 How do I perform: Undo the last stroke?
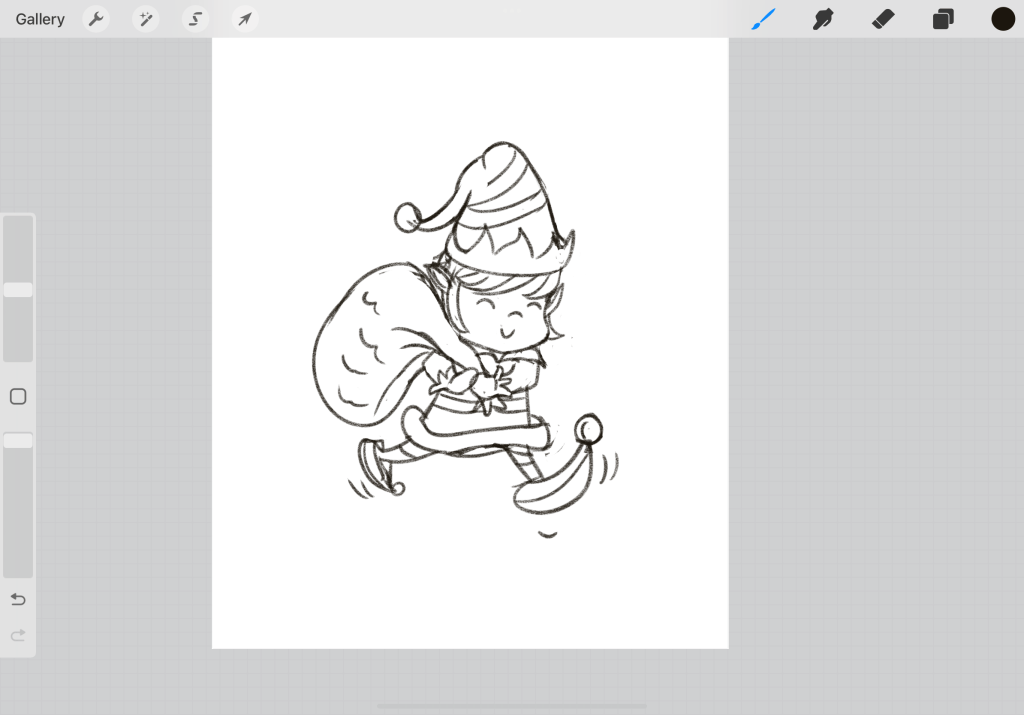18,600
